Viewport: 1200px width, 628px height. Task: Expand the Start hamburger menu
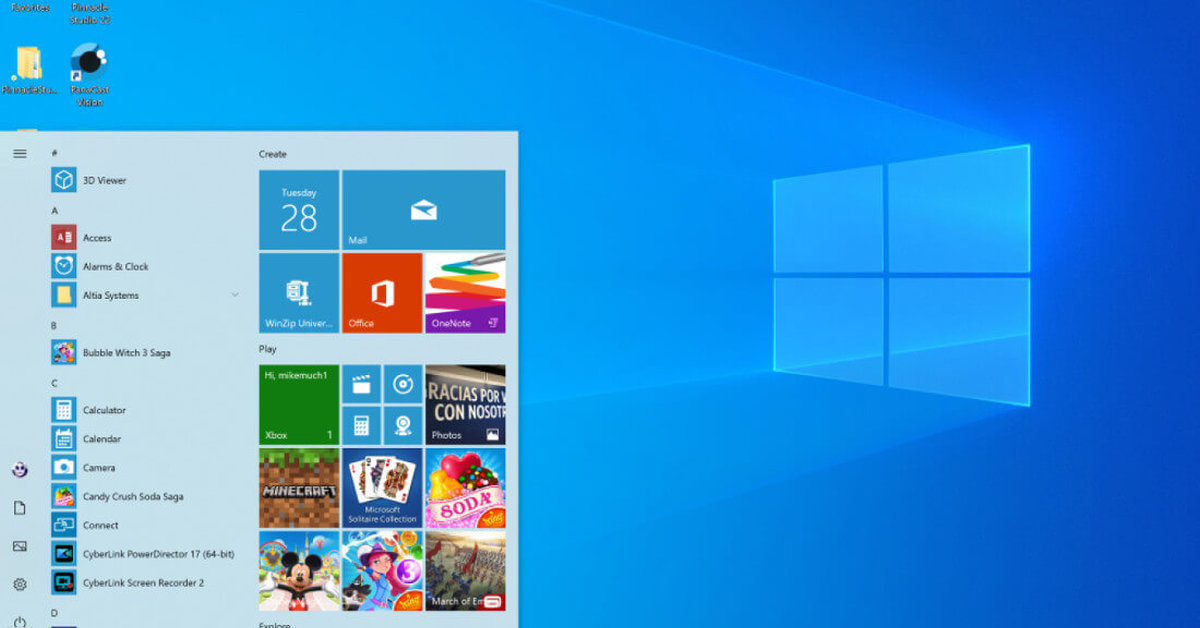coord(19,153)
